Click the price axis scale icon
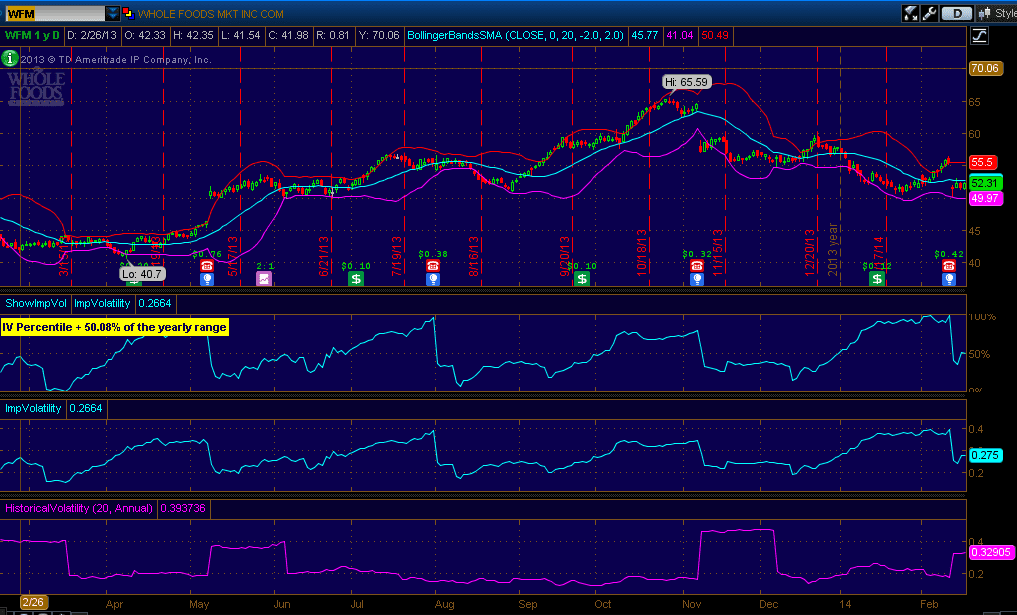This screenshot has height=615, width=1017. [x=979, y=36]
